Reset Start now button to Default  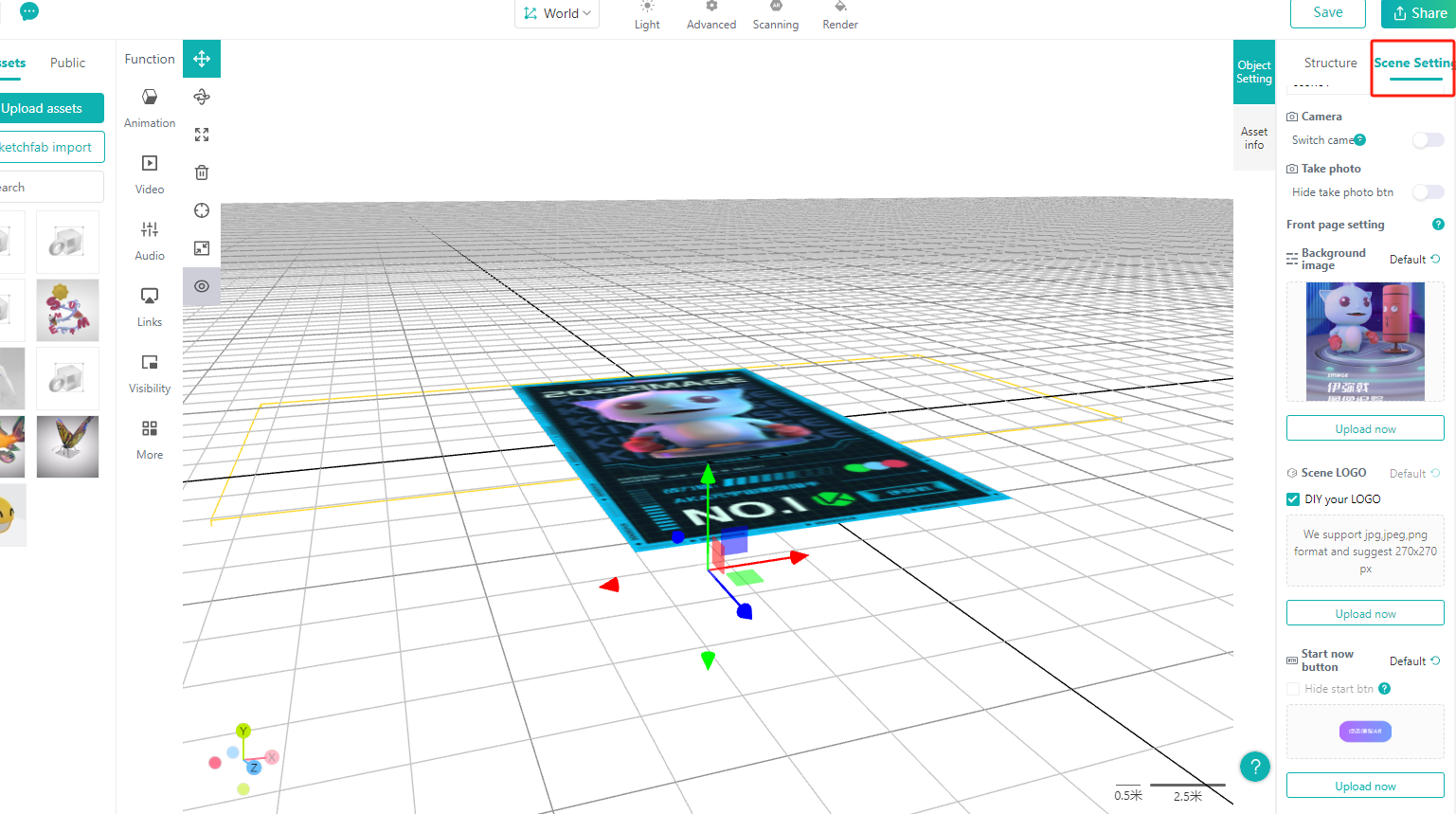(x=1415, y=661)
